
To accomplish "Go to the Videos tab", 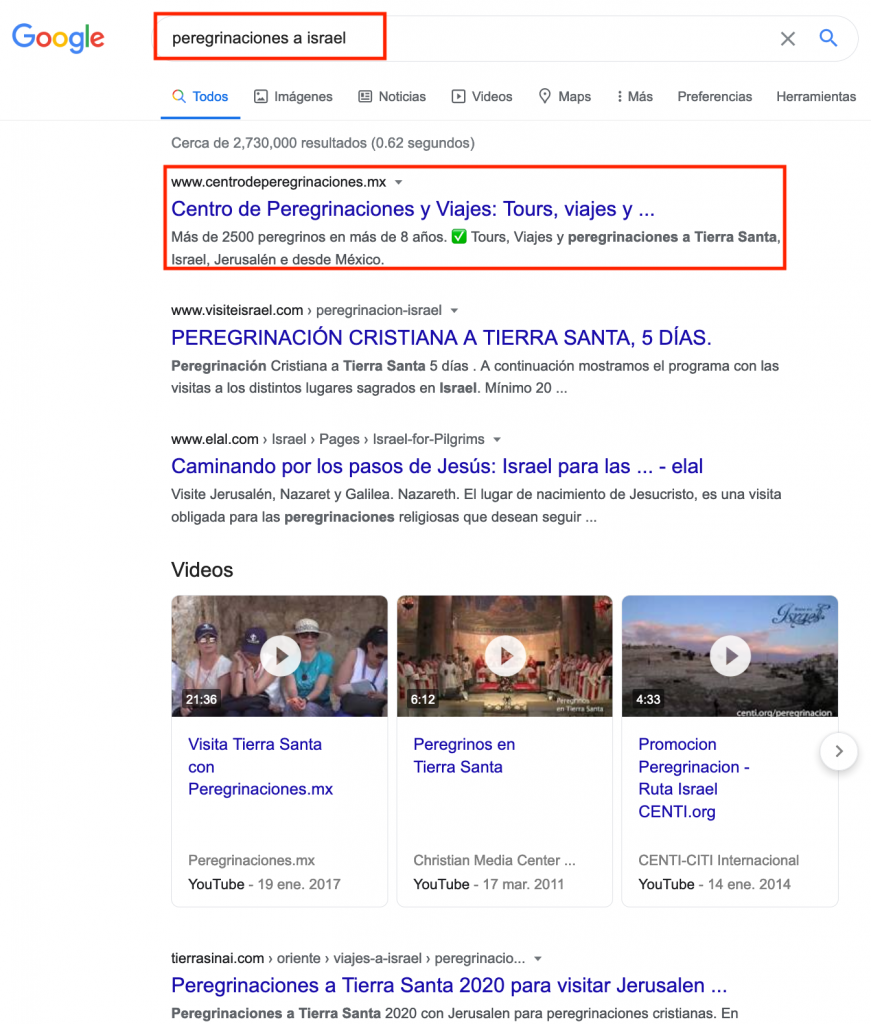I will pos(482,97).
